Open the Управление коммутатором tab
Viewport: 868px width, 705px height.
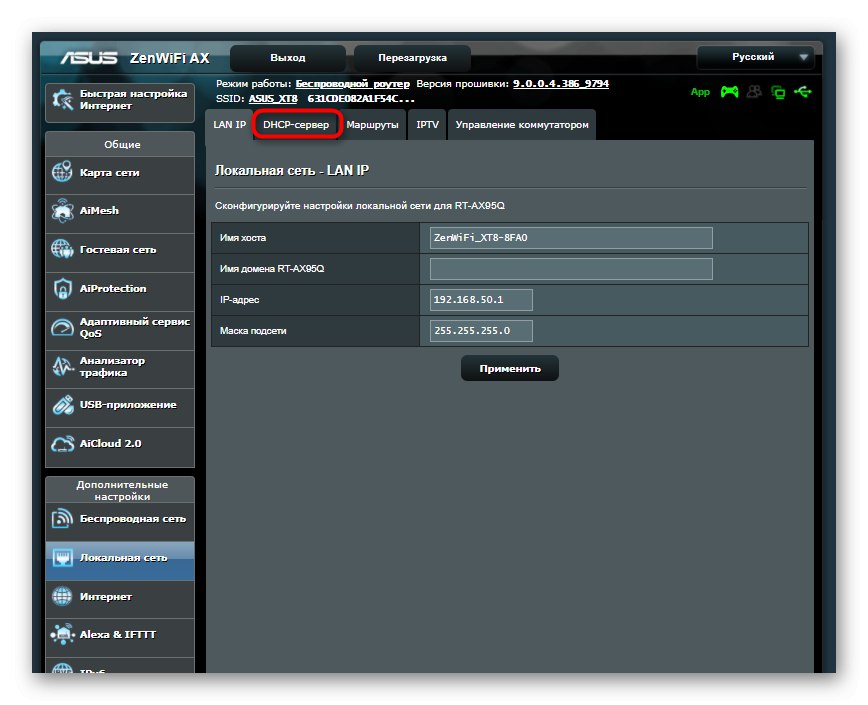521,125
